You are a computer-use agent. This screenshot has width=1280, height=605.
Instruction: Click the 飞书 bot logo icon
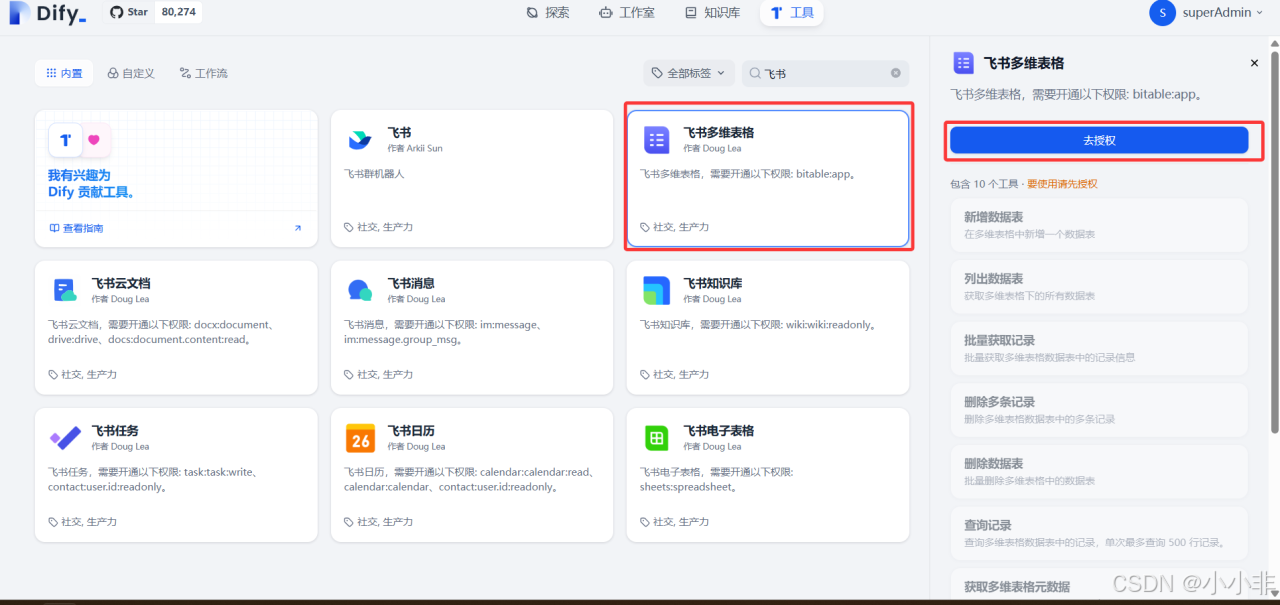(360, 140)
